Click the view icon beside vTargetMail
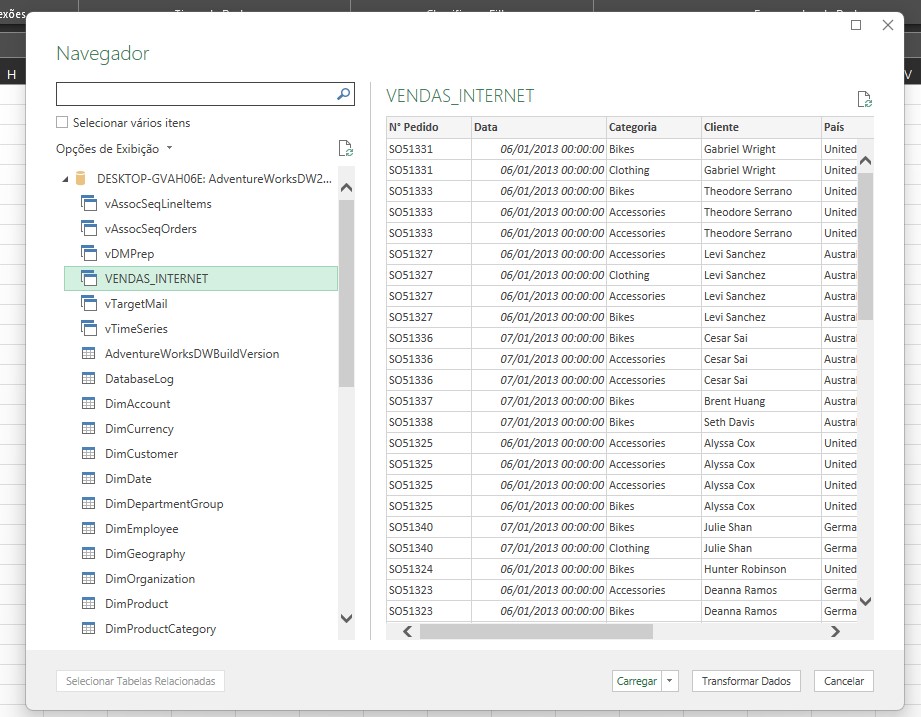This screenshot has height=717, width=921. coord(91,304)
